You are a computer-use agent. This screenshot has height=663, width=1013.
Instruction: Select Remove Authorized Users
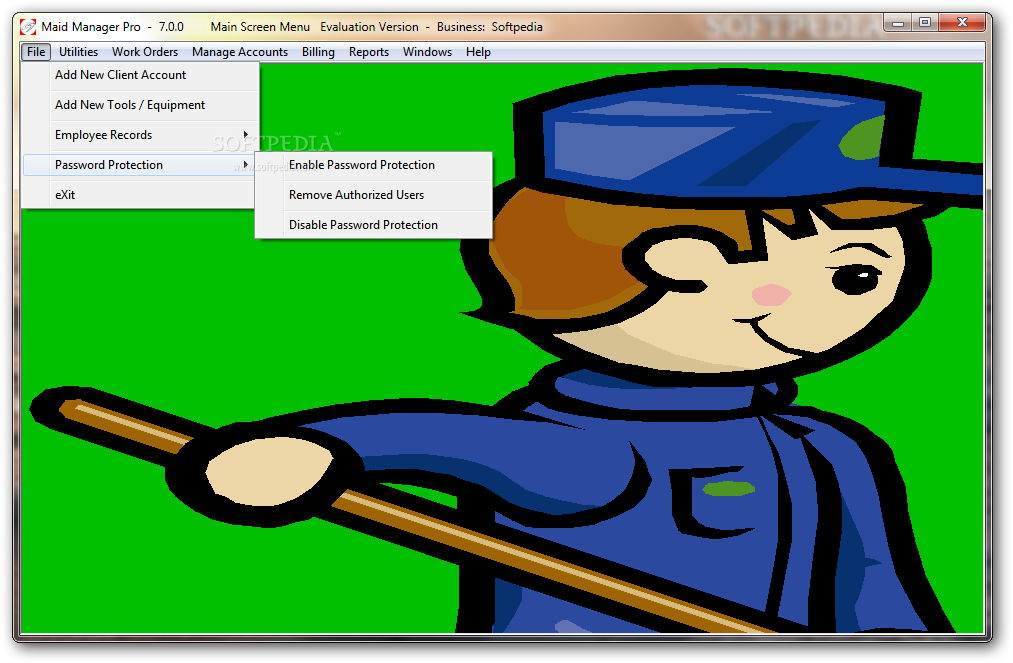373,195
